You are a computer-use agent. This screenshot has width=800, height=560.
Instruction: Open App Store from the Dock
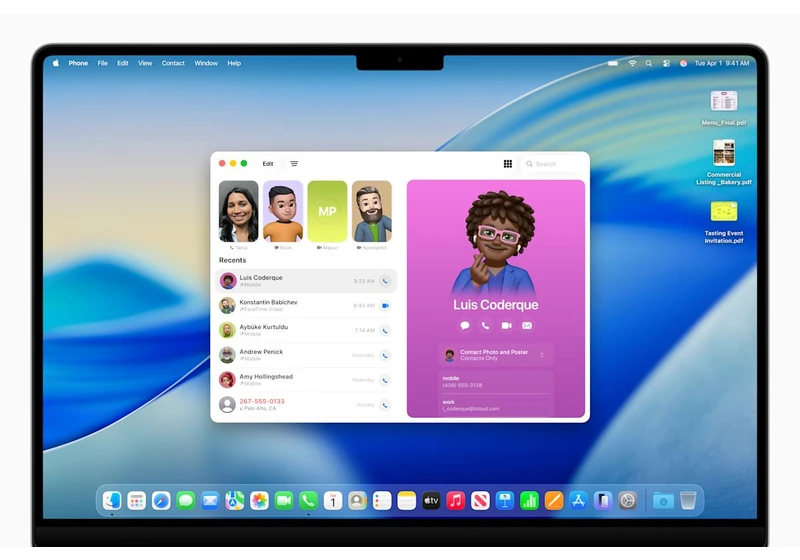pyautogui.click(x=578, y=501)
